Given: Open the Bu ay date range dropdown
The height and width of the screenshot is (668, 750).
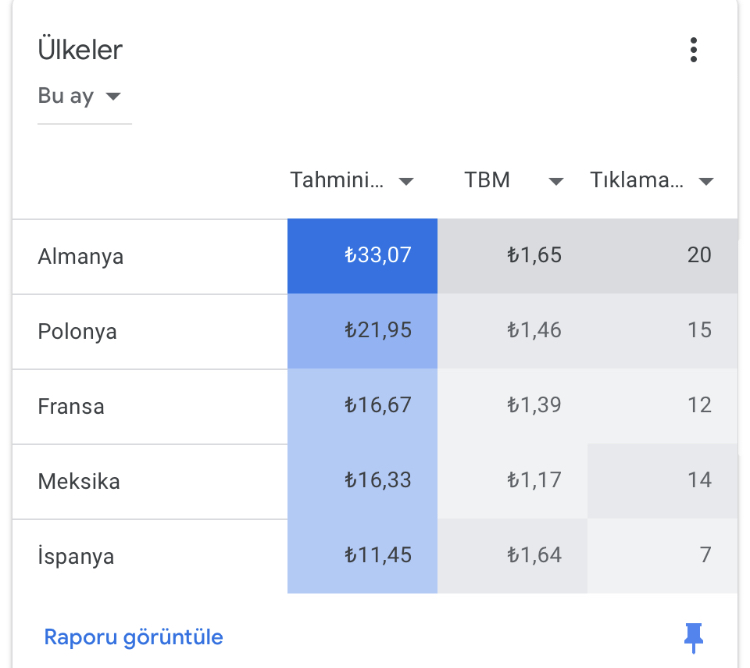Looking at the screenshot, I should (x=79, y=96).
